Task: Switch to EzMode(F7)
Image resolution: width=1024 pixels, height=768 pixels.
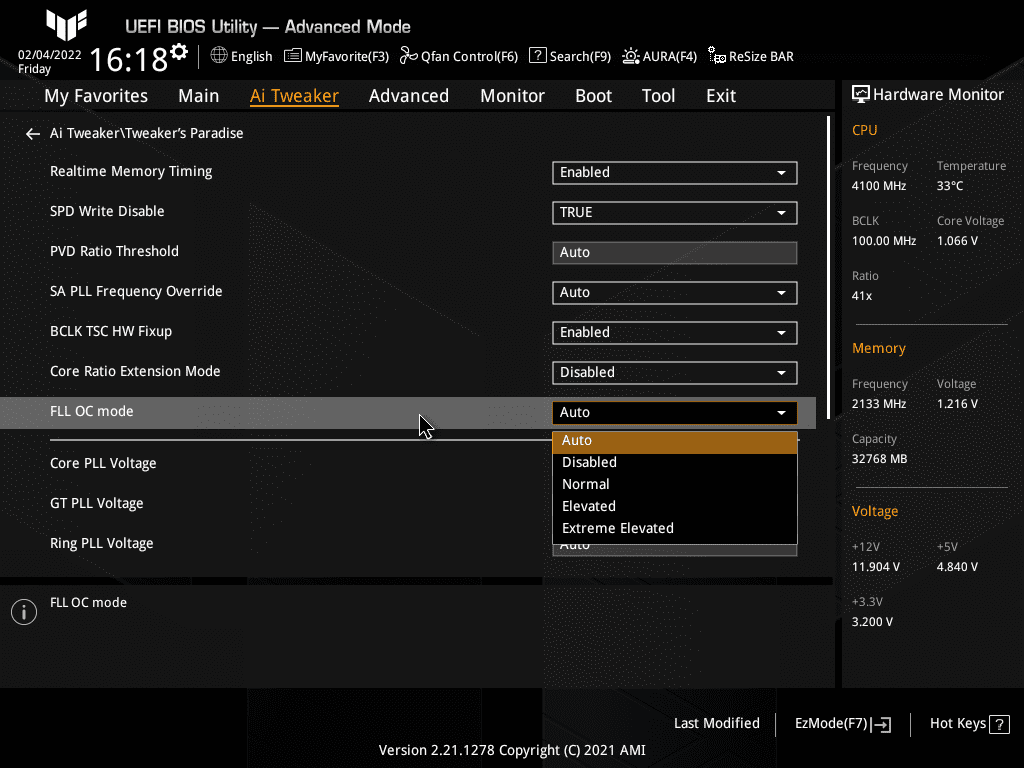Action: pyautogui.click(x=843, y=724)
